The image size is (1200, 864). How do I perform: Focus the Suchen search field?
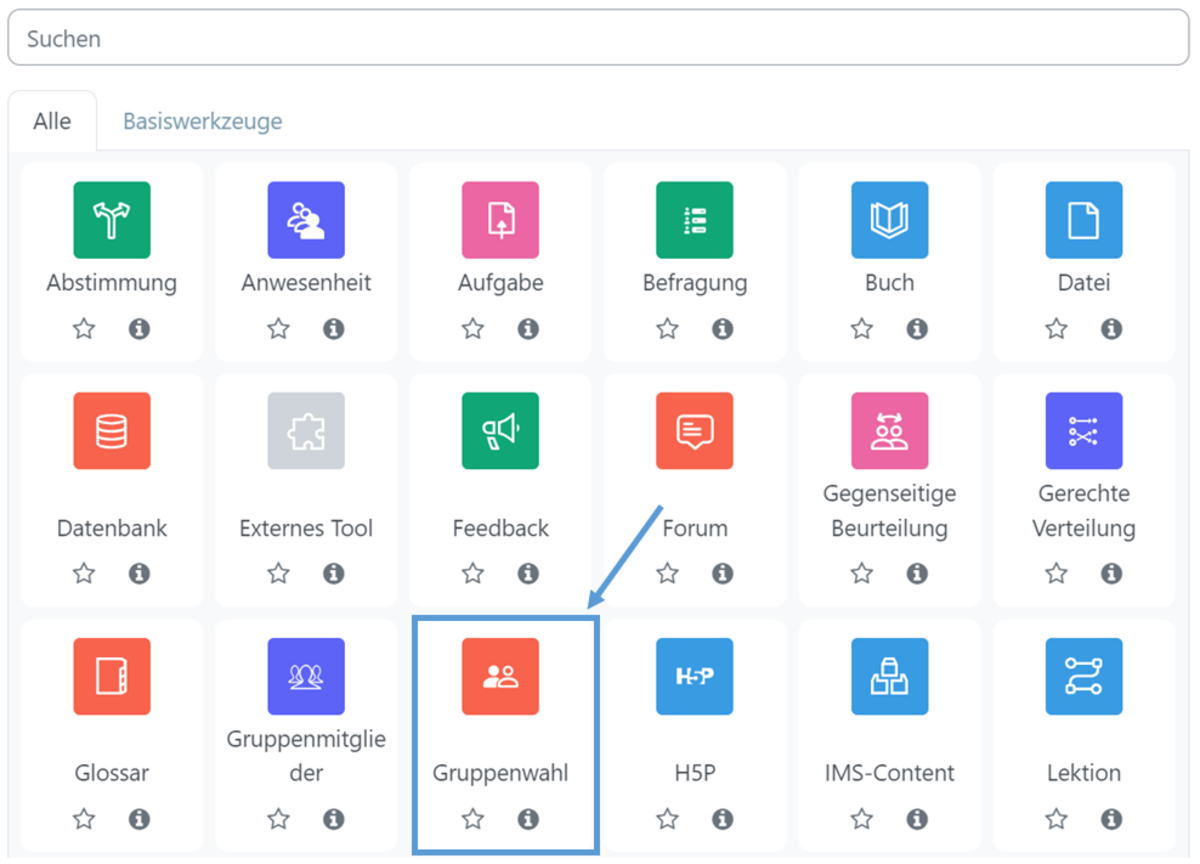[600, 39]
